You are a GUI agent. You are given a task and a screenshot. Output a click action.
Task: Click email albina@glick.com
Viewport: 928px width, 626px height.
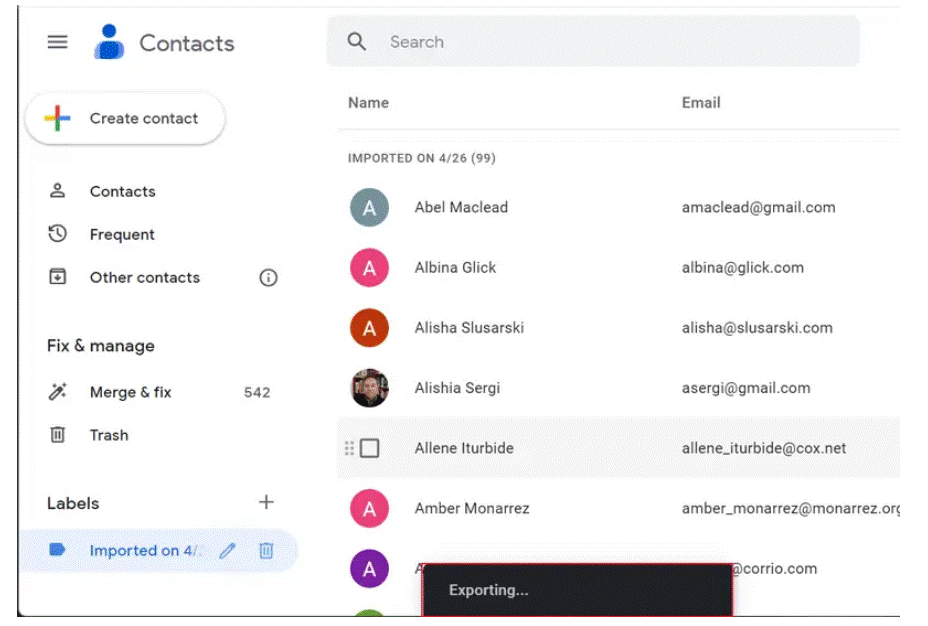(743, 268)
